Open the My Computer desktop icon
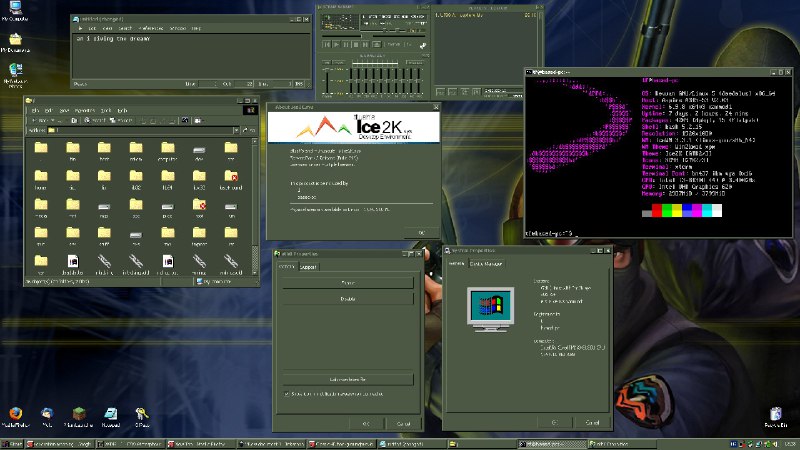800x450 pixels. [x=15, y=11]
